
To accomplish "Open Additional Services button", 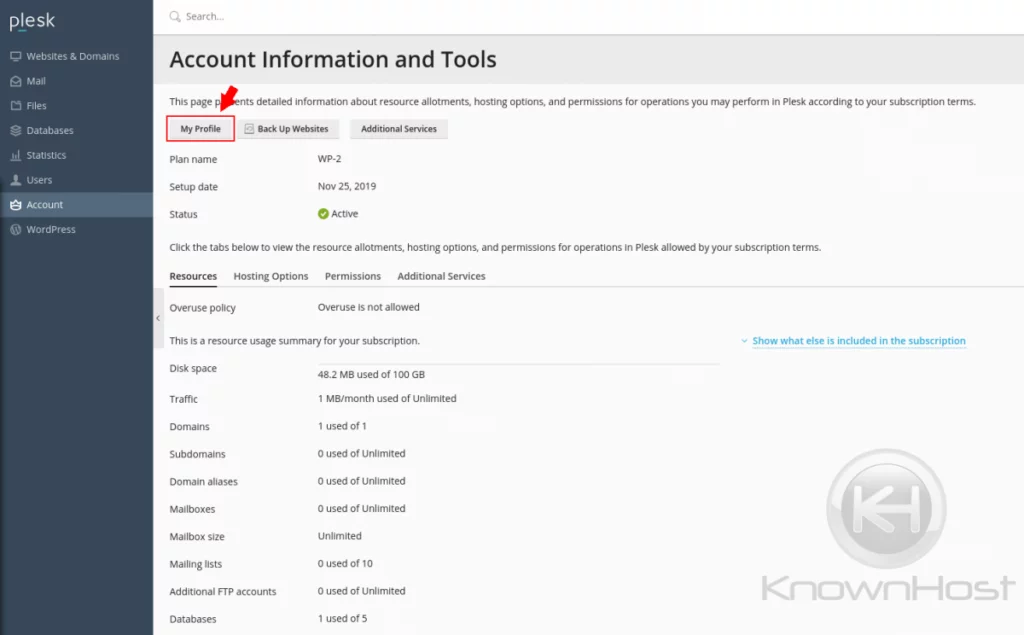I will (399, 129).
